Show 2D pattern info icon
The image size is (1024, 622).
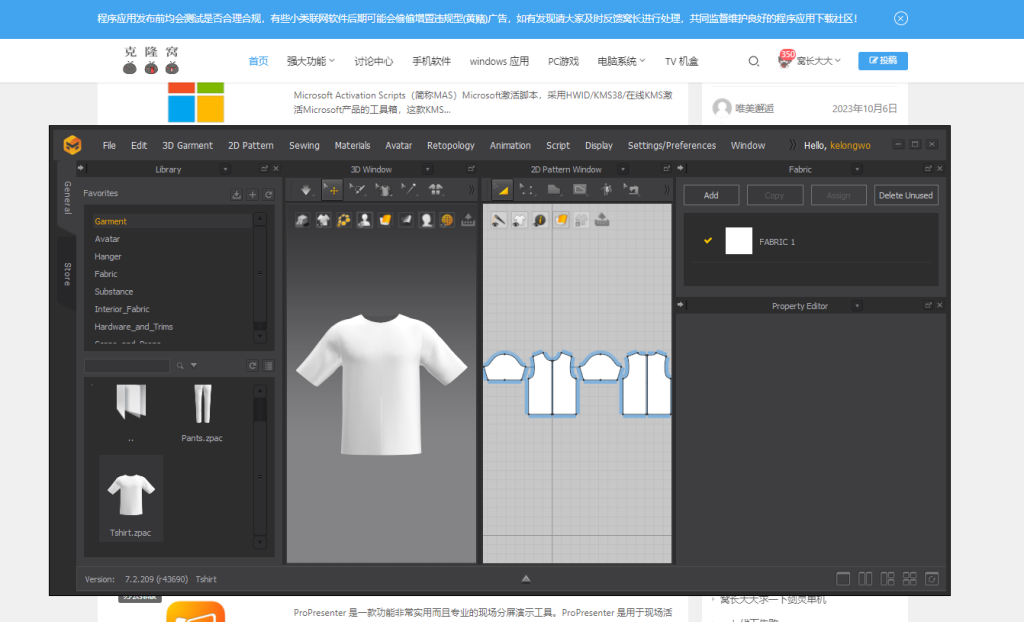coord(539,221)
